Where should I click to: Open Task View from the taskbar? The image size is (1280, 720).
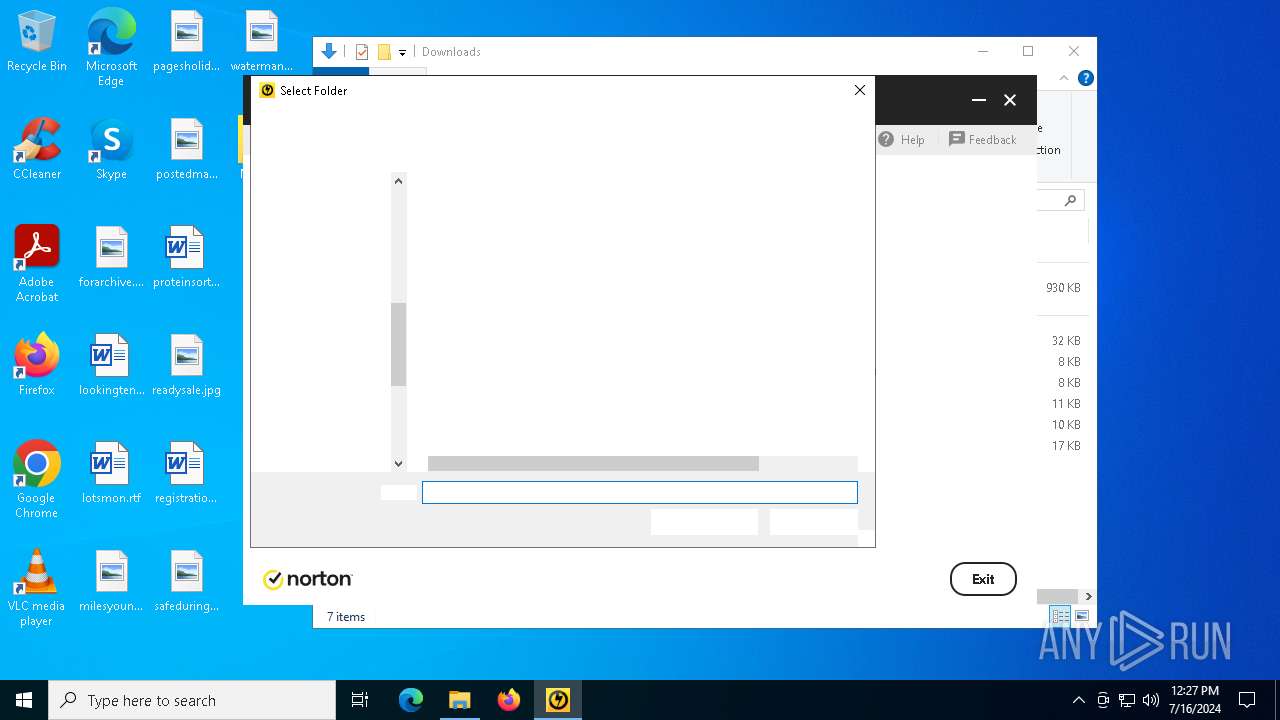click(360, 700)
